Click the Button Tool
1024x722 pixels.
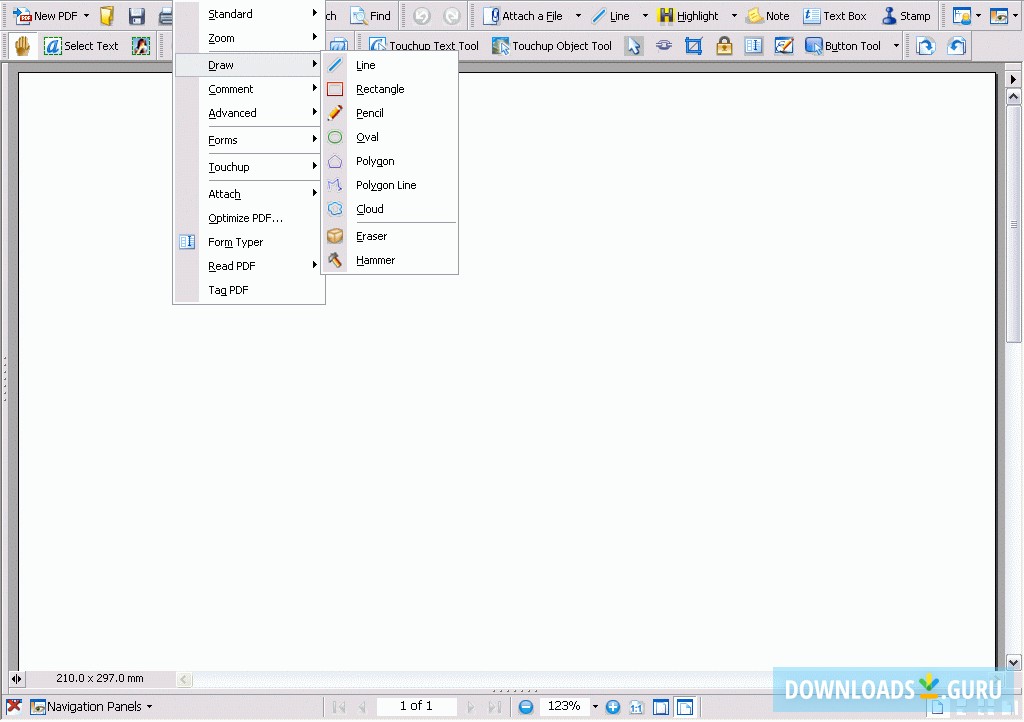coord(843,46)
